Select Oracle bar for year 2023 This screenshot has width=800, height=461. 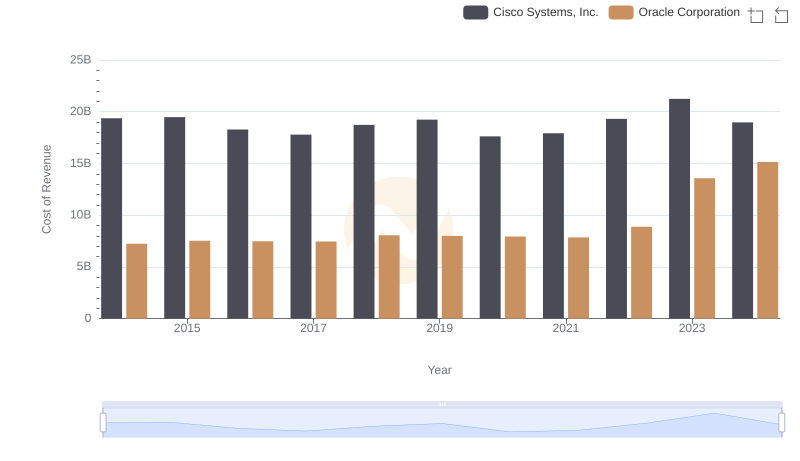tap(705, 248)
